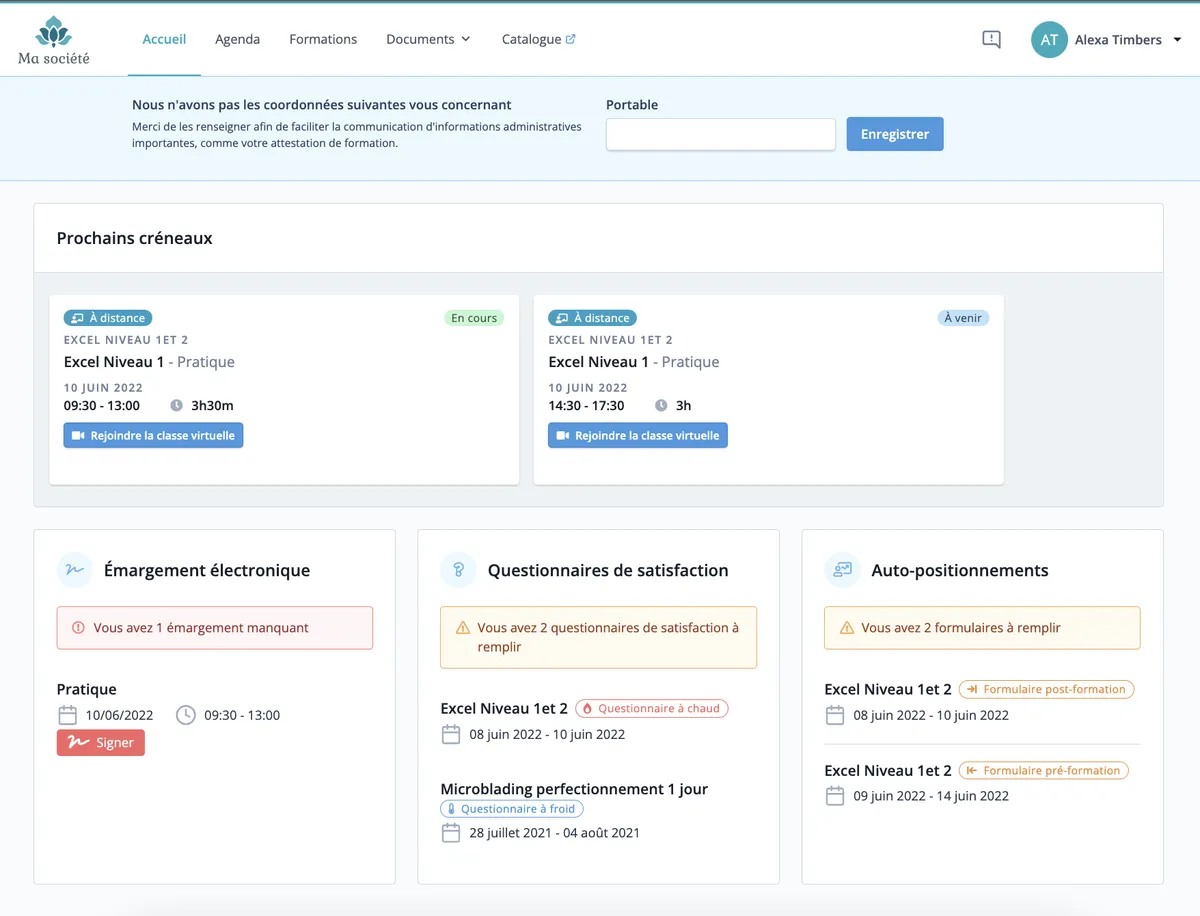The height and width of the screenshot is (916, 1200).
Task: Click the À distance badge on the En cours card
Action: pyautogui.click(x=108, y=318)
